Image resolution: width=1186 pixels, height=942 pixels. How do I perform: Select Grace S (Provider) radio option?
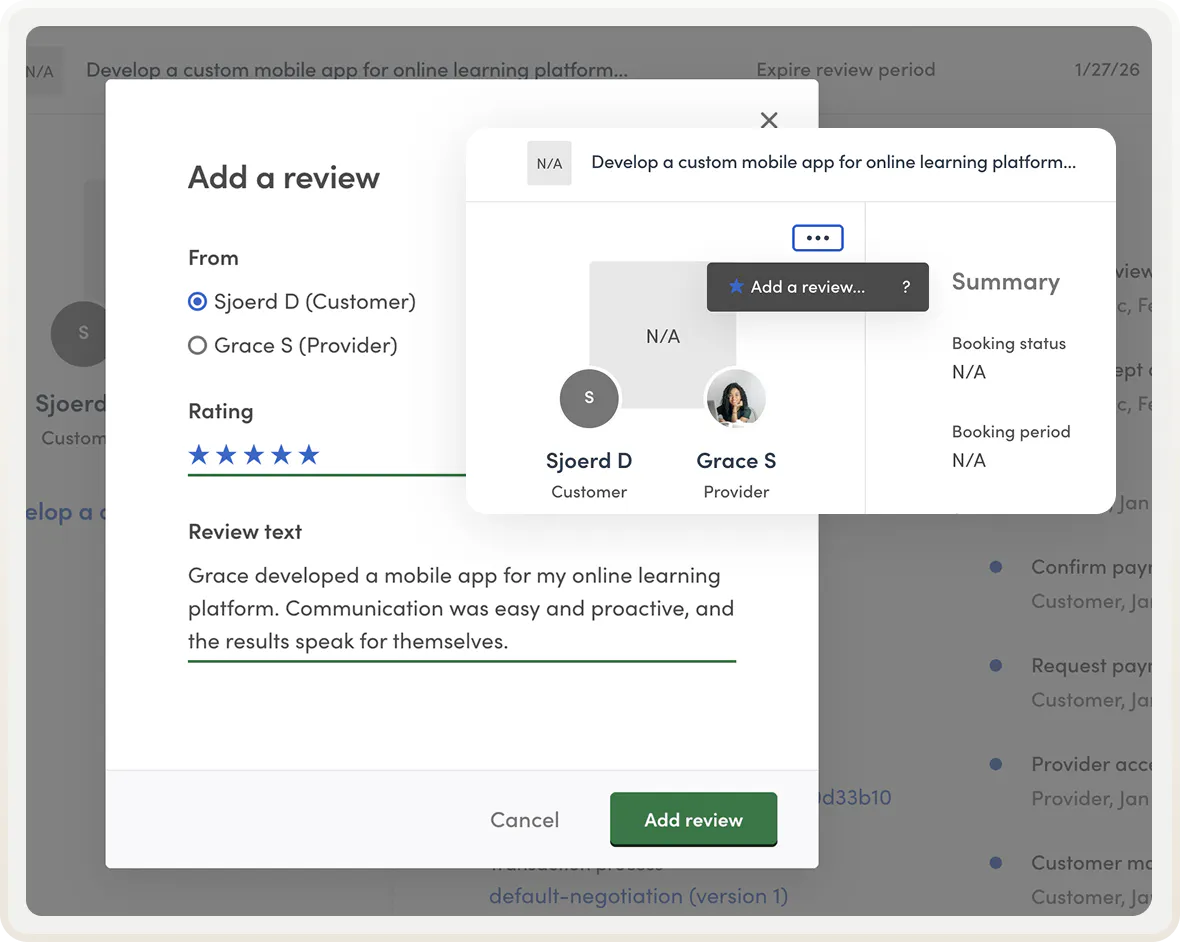point(198,346)
